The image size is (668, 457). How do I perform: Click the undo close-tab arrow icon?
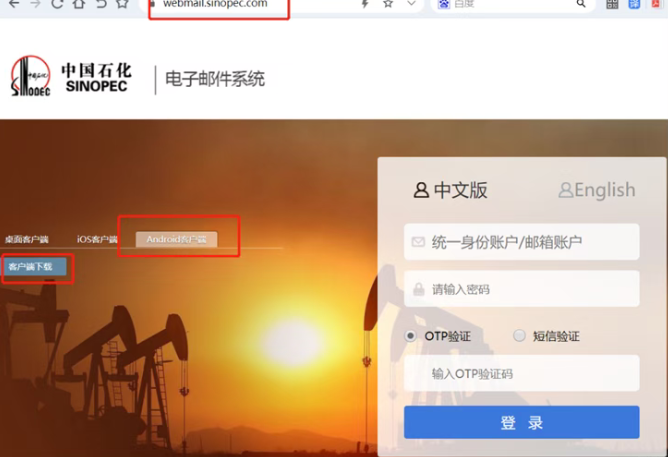click(101, 4)
